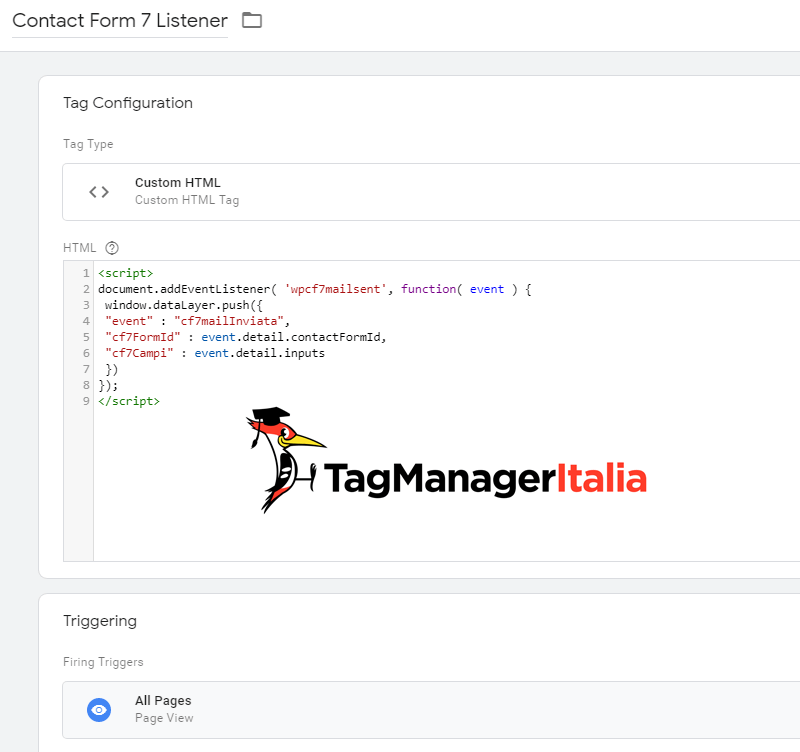Image resolution: width=800 pixels, height=752 pixels.
Task: Click the Custom HTML code brackets icon
Action: (99, 192)
